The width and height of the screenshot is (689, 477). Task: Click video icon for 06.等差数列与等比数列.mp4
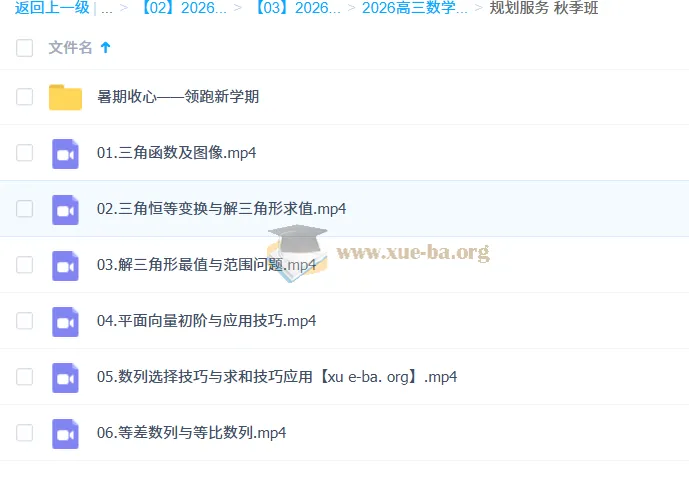point(65,433)
